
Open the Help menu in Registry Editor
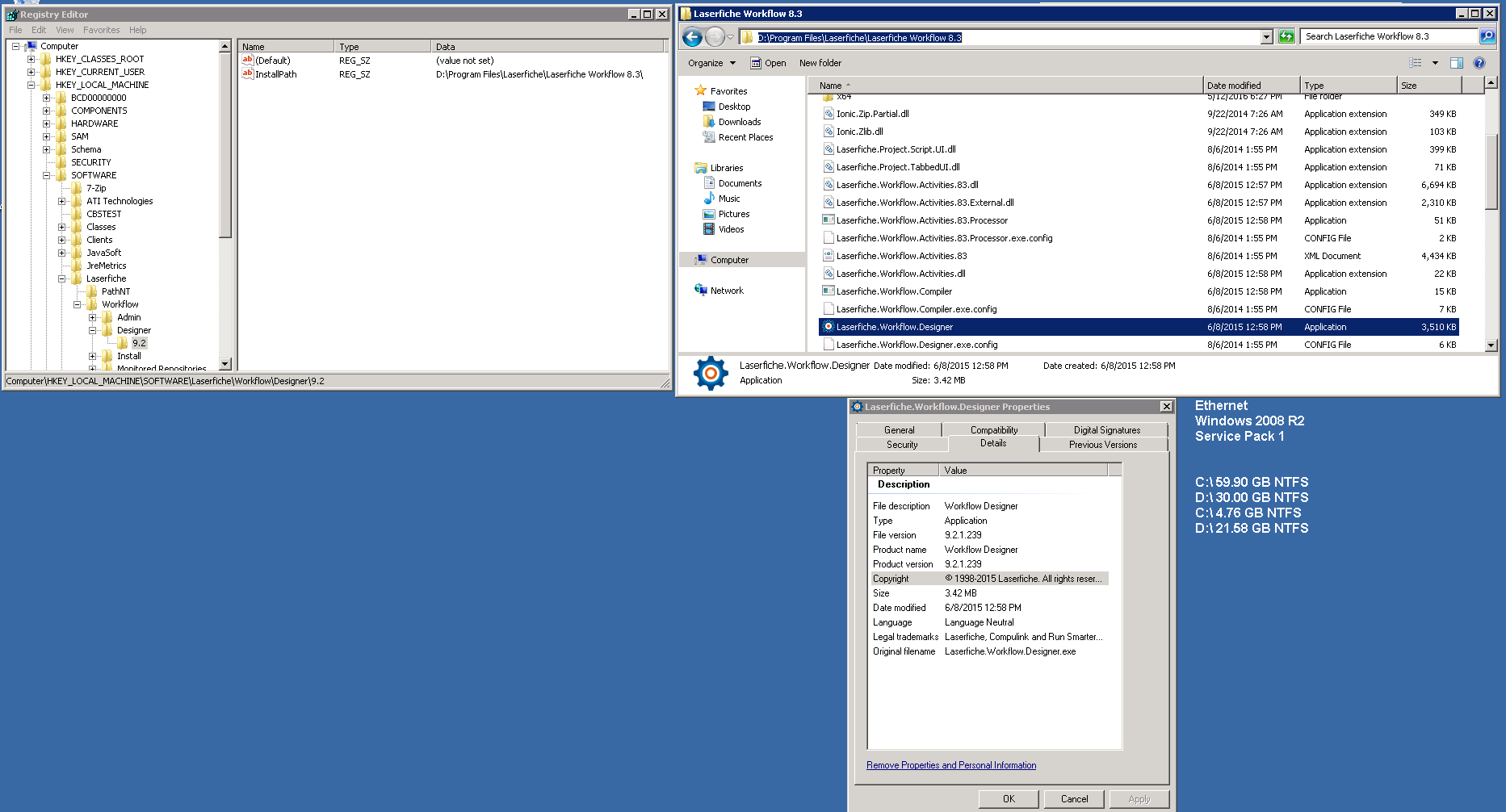[138, 30]
